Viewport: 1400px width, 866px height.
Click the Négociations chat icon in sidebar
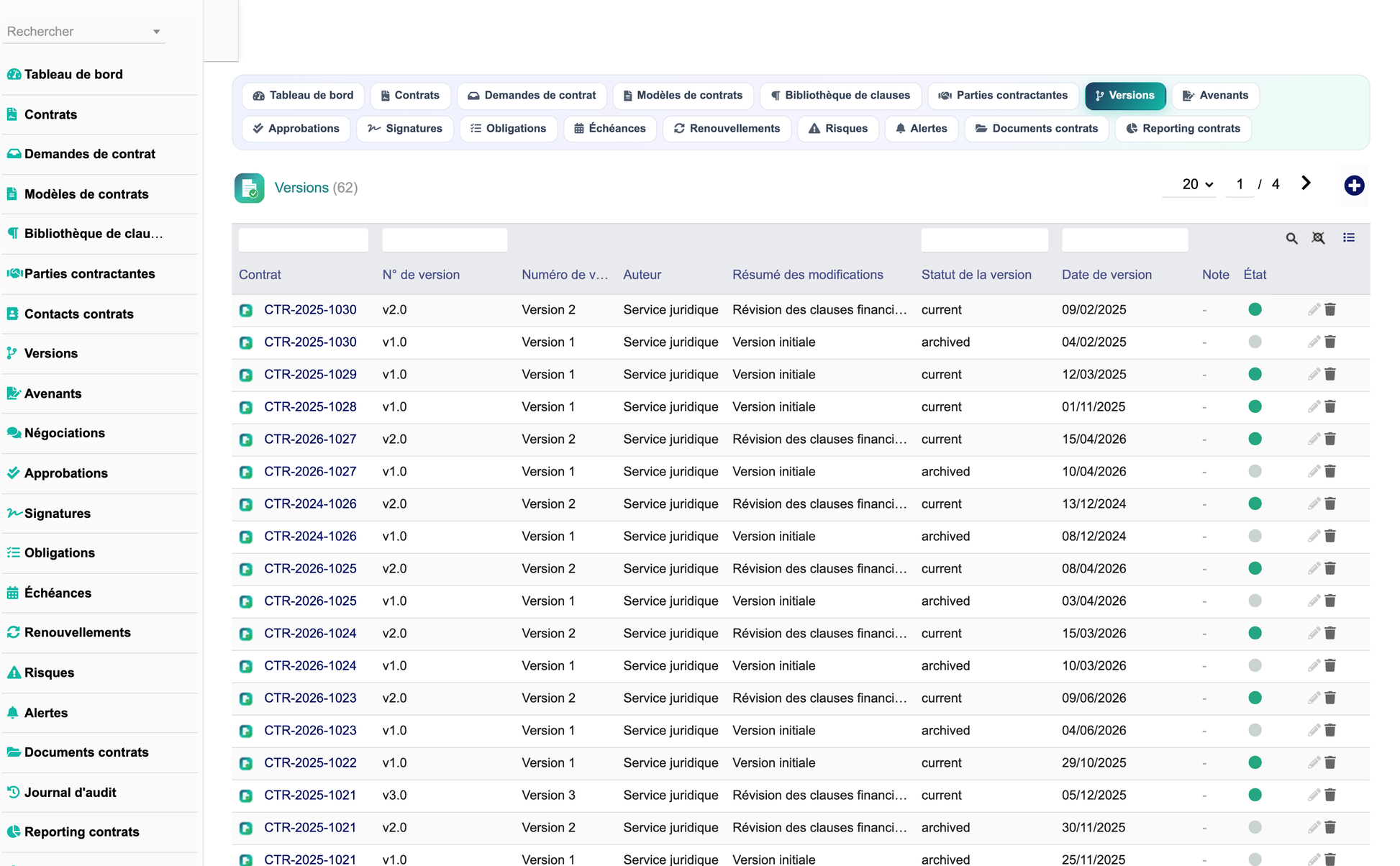pyautogui.click(x=14, y=433)
